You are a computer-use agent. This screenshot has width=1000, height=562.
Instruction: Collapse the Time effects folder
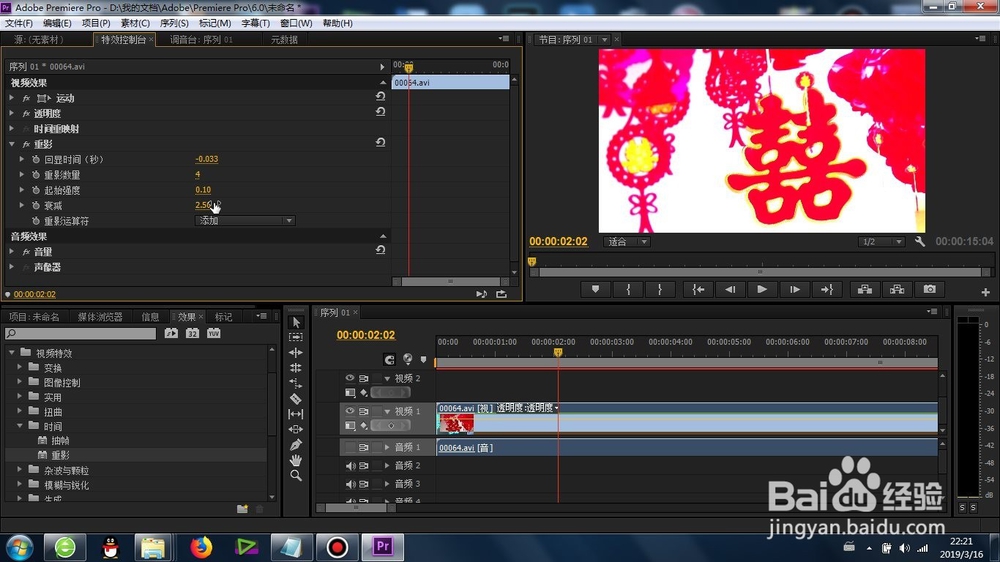(x=20, y=425)
